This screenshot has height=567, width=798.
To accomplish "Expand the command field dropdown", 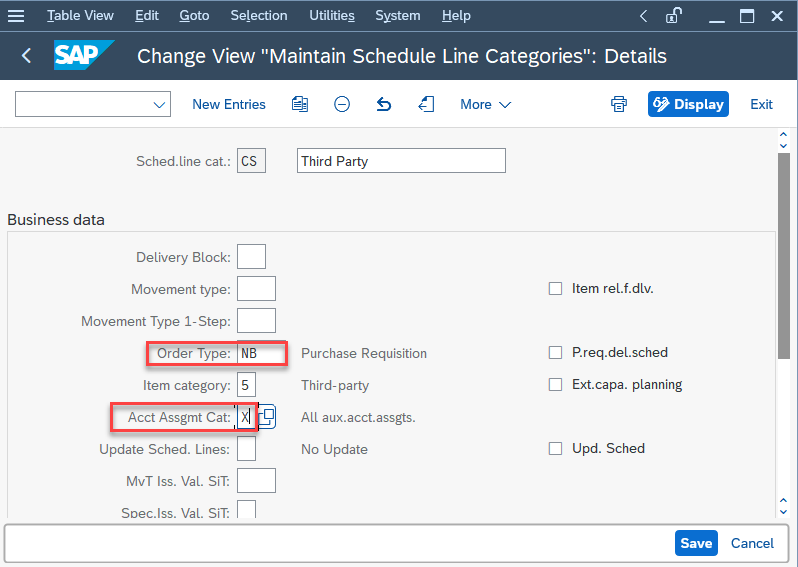I will click(x=159, y=105).
